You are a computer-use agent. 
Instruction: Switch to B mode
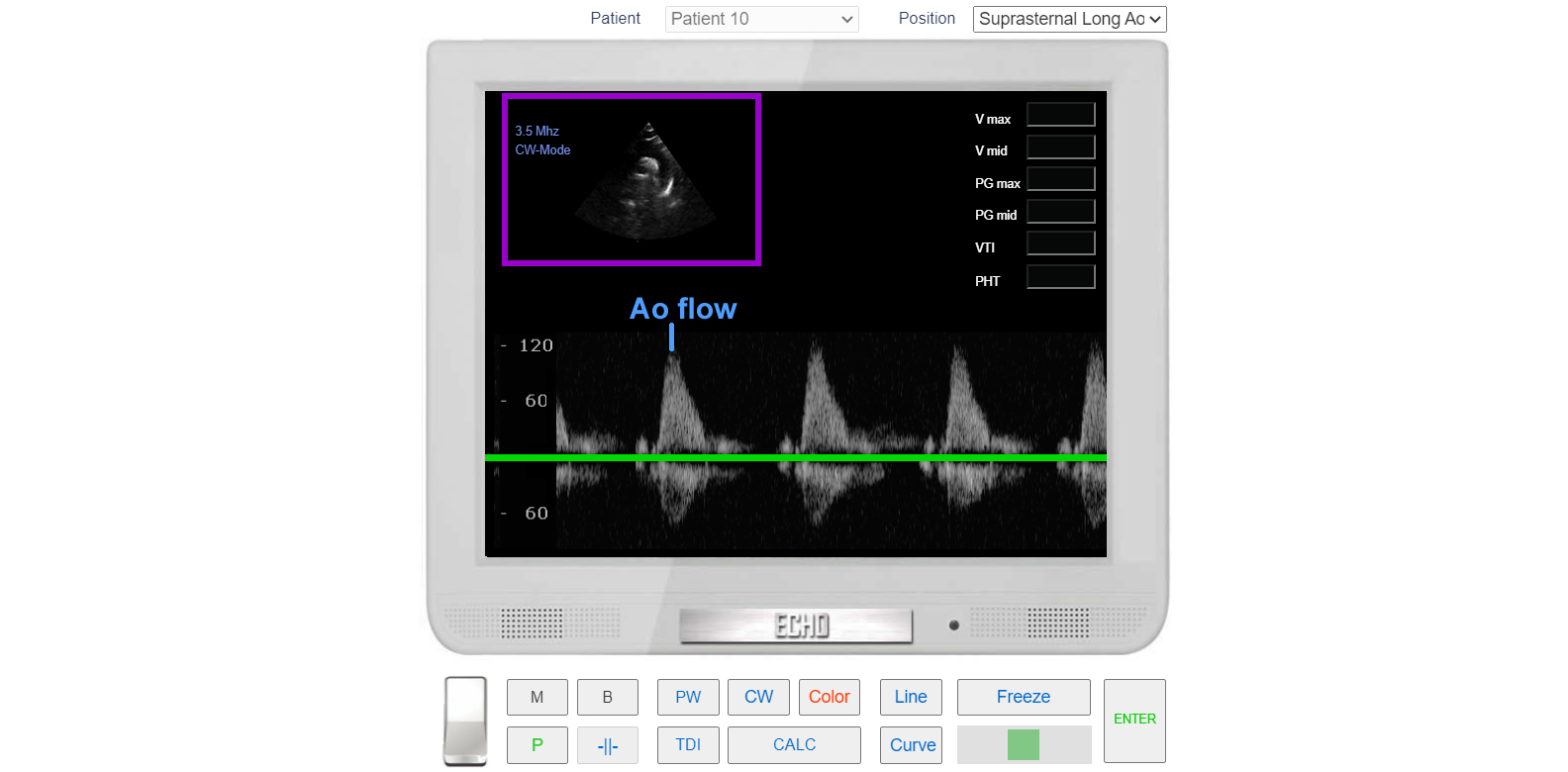[607, 697]
